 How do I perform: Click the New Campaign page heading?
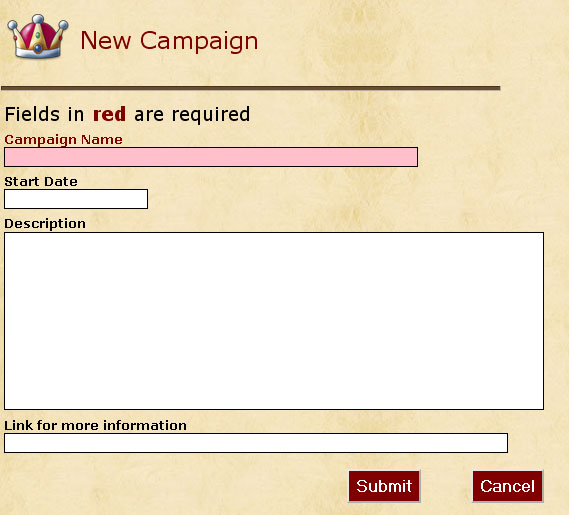pos(169,41)
